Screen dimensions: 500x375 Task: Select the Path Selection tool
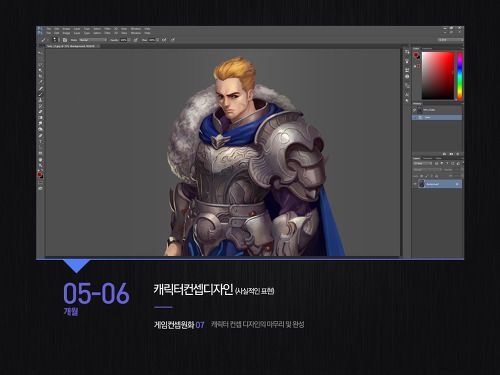tap(41, 147)
